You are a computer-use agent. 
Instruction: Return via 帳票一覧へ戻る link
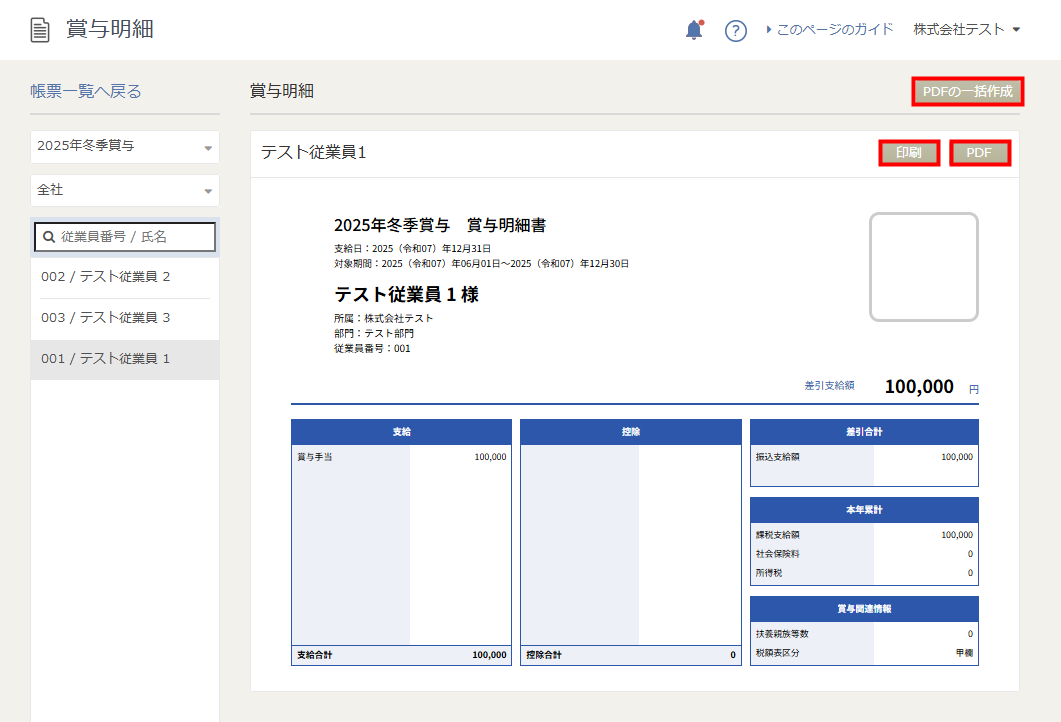pos(86,91)
